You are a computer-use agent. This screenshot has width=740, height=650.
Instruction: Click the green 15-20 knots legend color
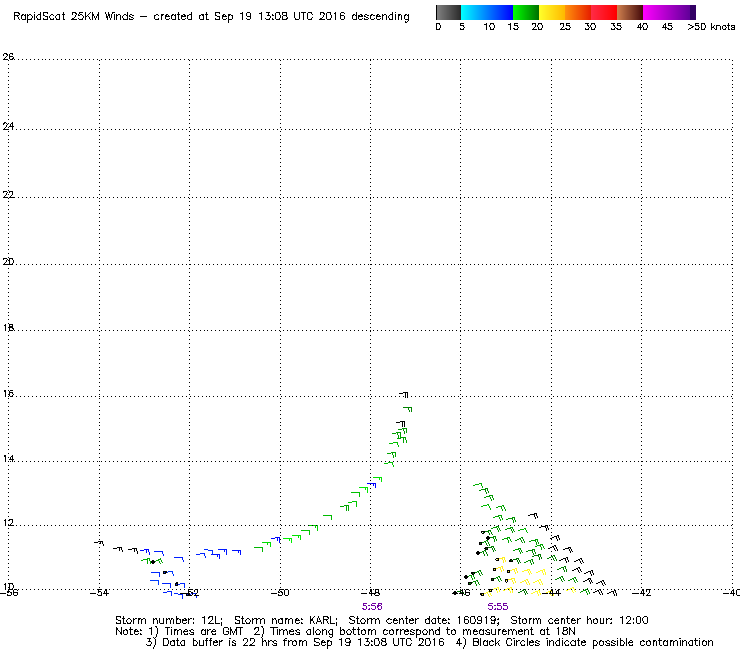(x=526, y=12)
